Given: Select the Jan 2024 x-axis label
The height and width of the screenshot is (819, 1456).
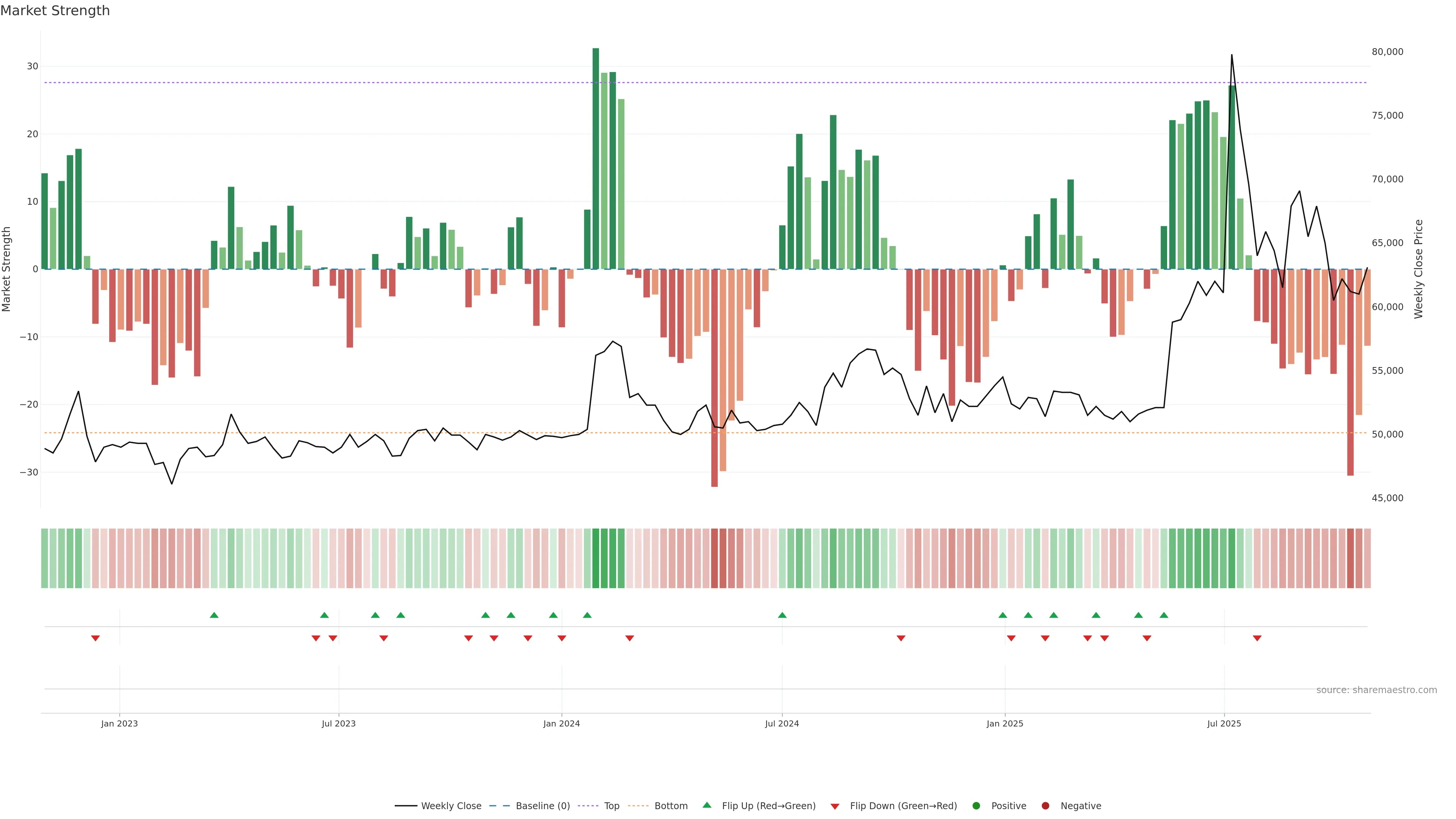Looking at the screenshot, I should (x=561, y=723).
